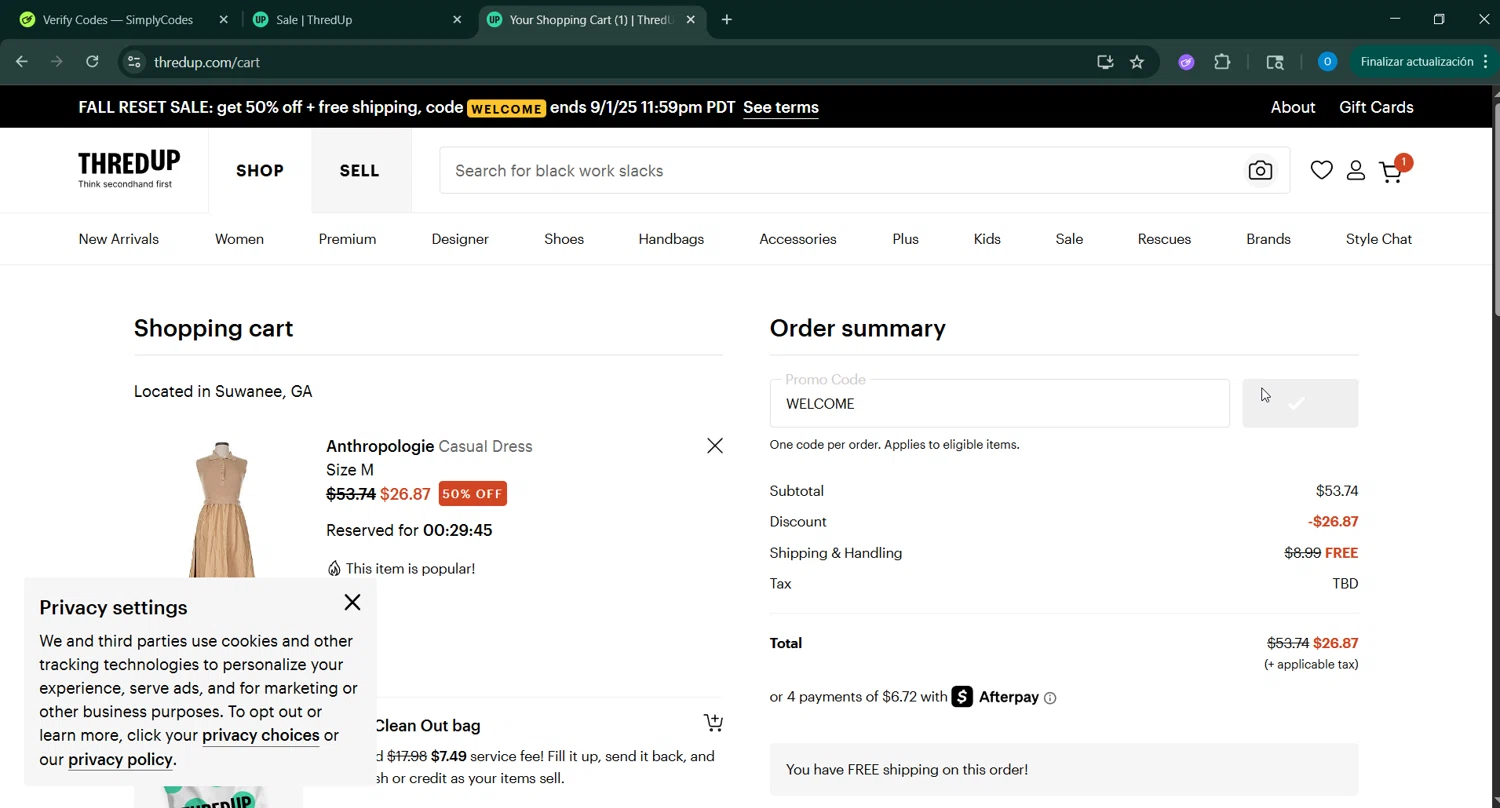Click the FREE shipping value
Image resolution: width=1500 pixels, height=808 pixels.
point(1341,553)
